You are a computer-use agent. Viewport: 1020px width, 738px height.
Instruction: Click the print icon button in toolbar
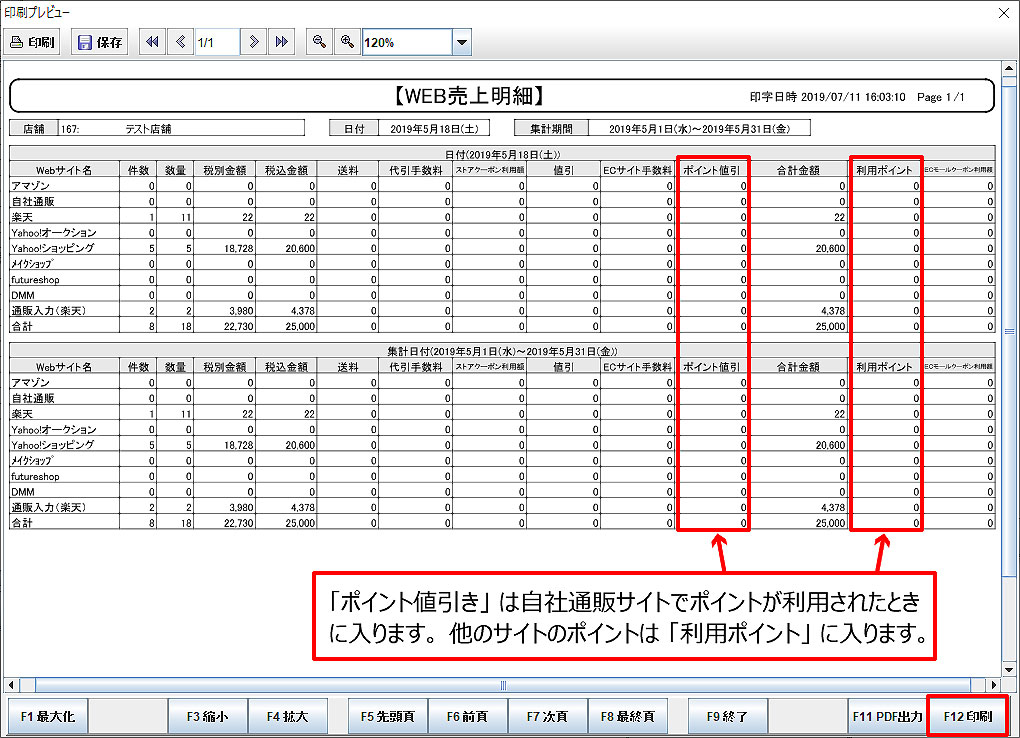[33, 42]
